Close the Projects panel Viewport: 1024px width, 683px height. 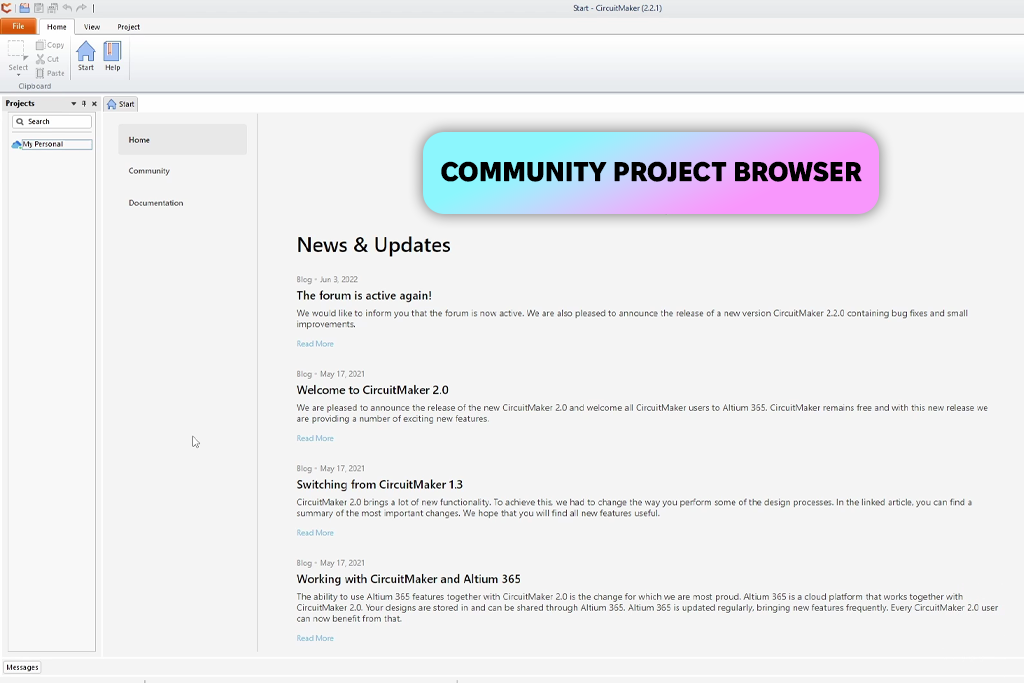point(94,103)
